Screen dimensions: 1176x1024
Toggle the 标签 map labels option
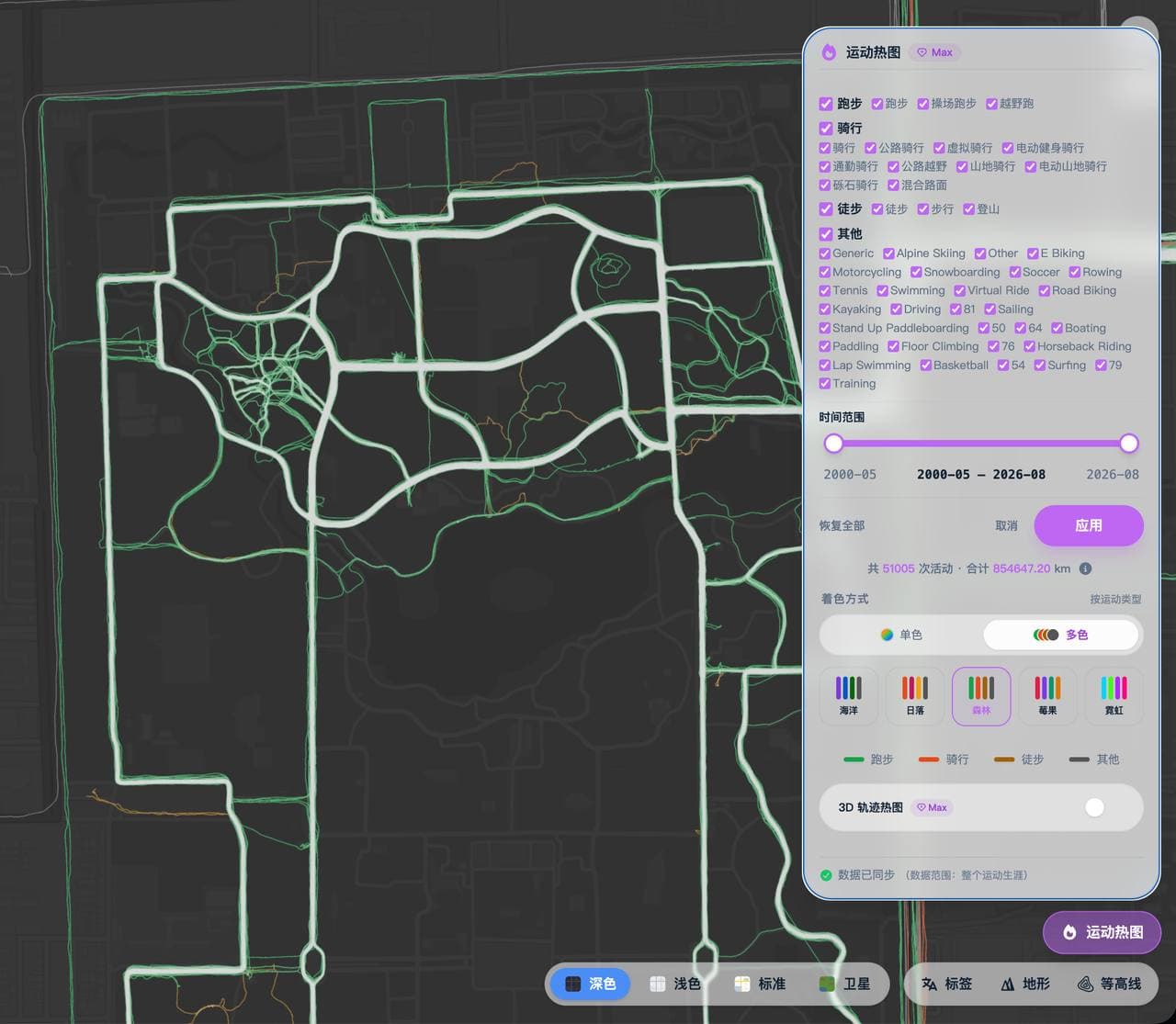[x=946, y=984]
